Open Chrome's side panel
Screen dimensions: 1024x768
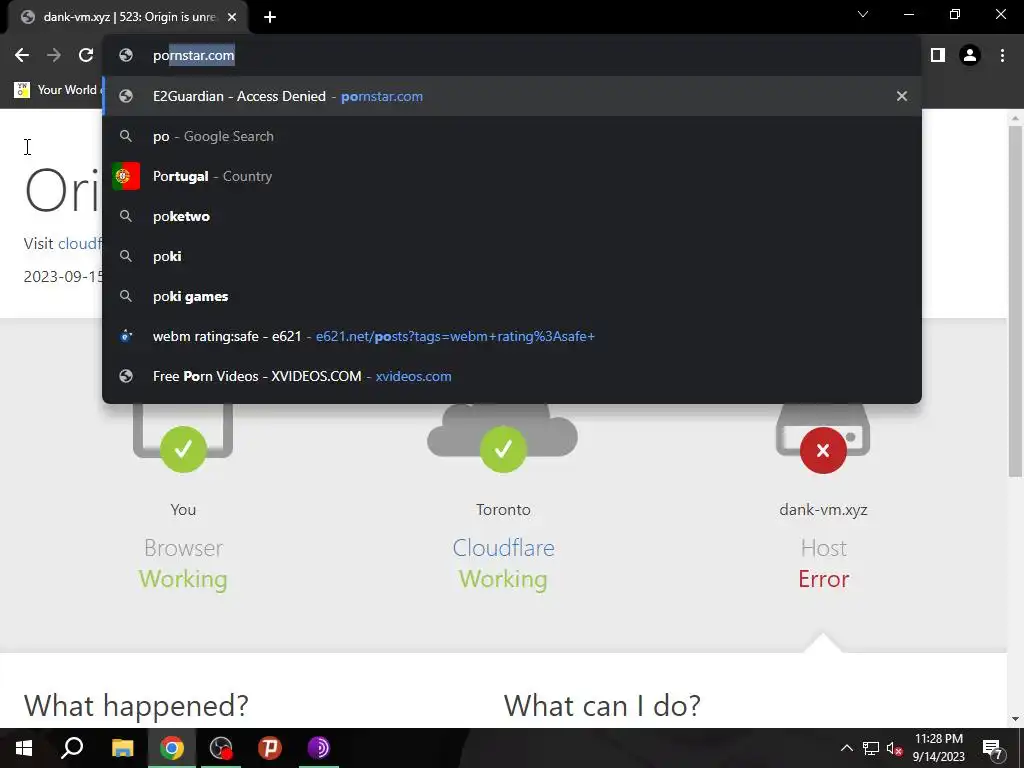(937, 56)
